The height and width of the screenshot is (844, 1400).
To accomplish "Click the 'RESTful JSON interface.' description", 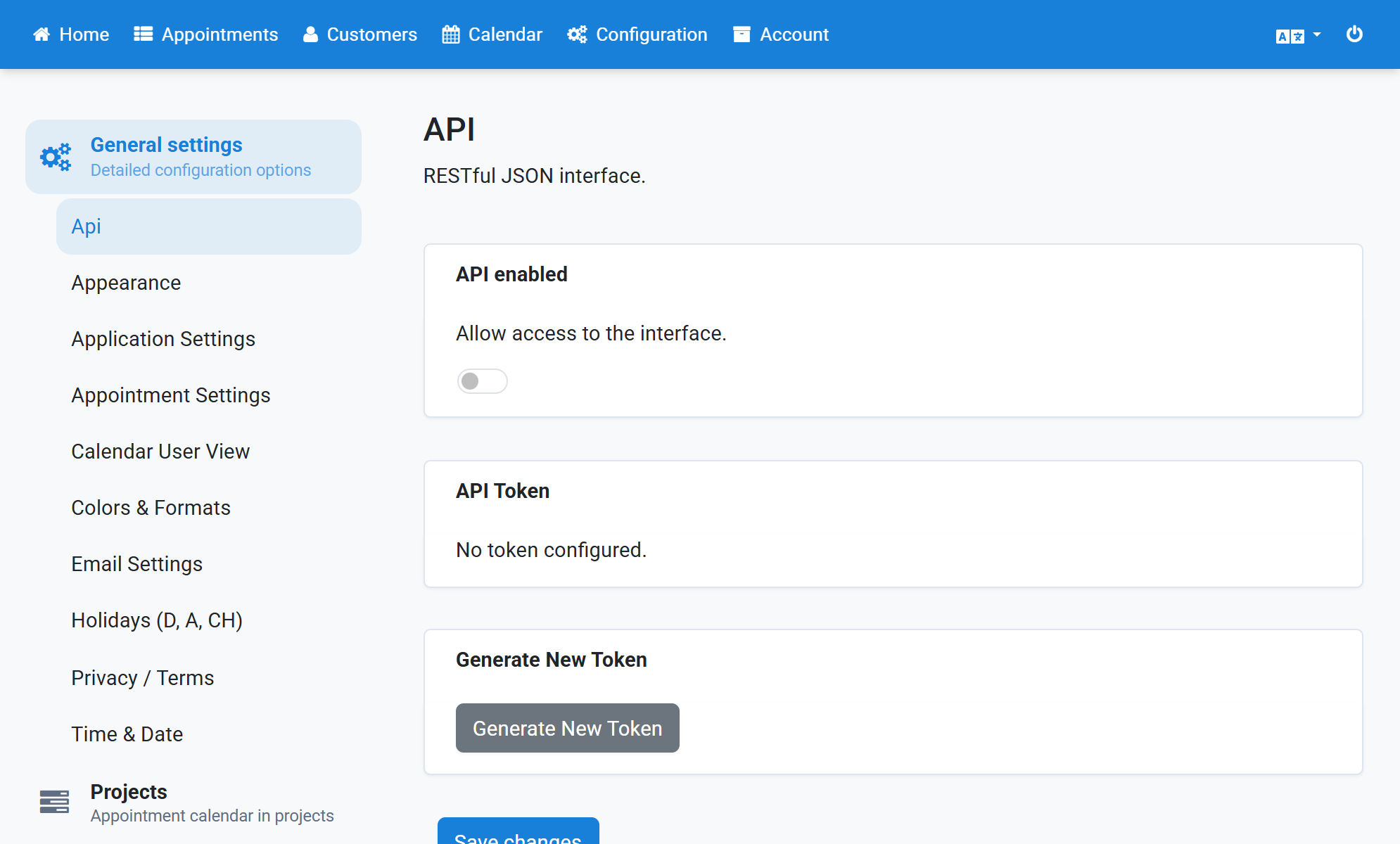I will click(x=534, y=176).
